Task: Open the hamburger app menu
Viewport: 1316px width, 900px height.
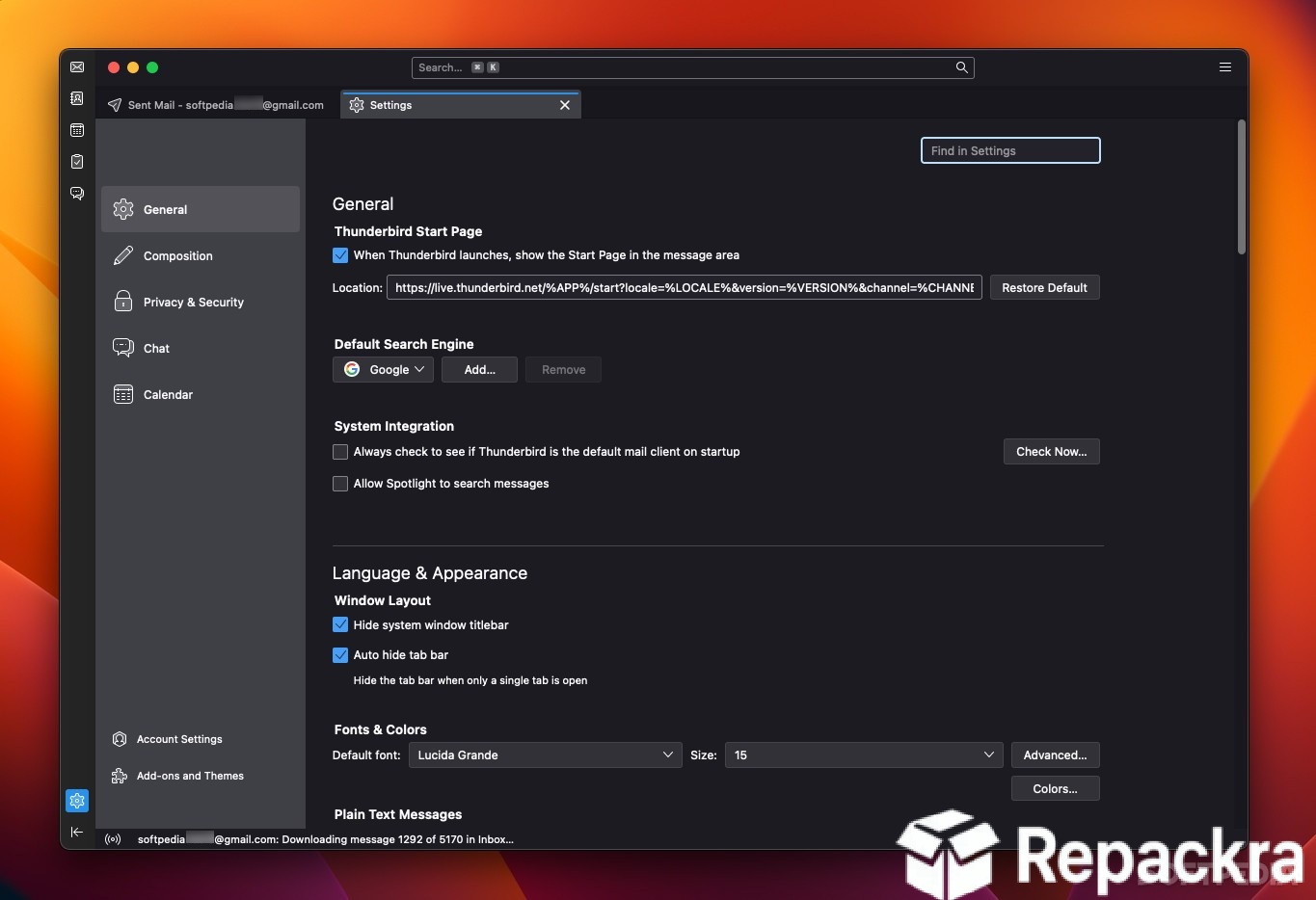Action: click(1225, 67)
